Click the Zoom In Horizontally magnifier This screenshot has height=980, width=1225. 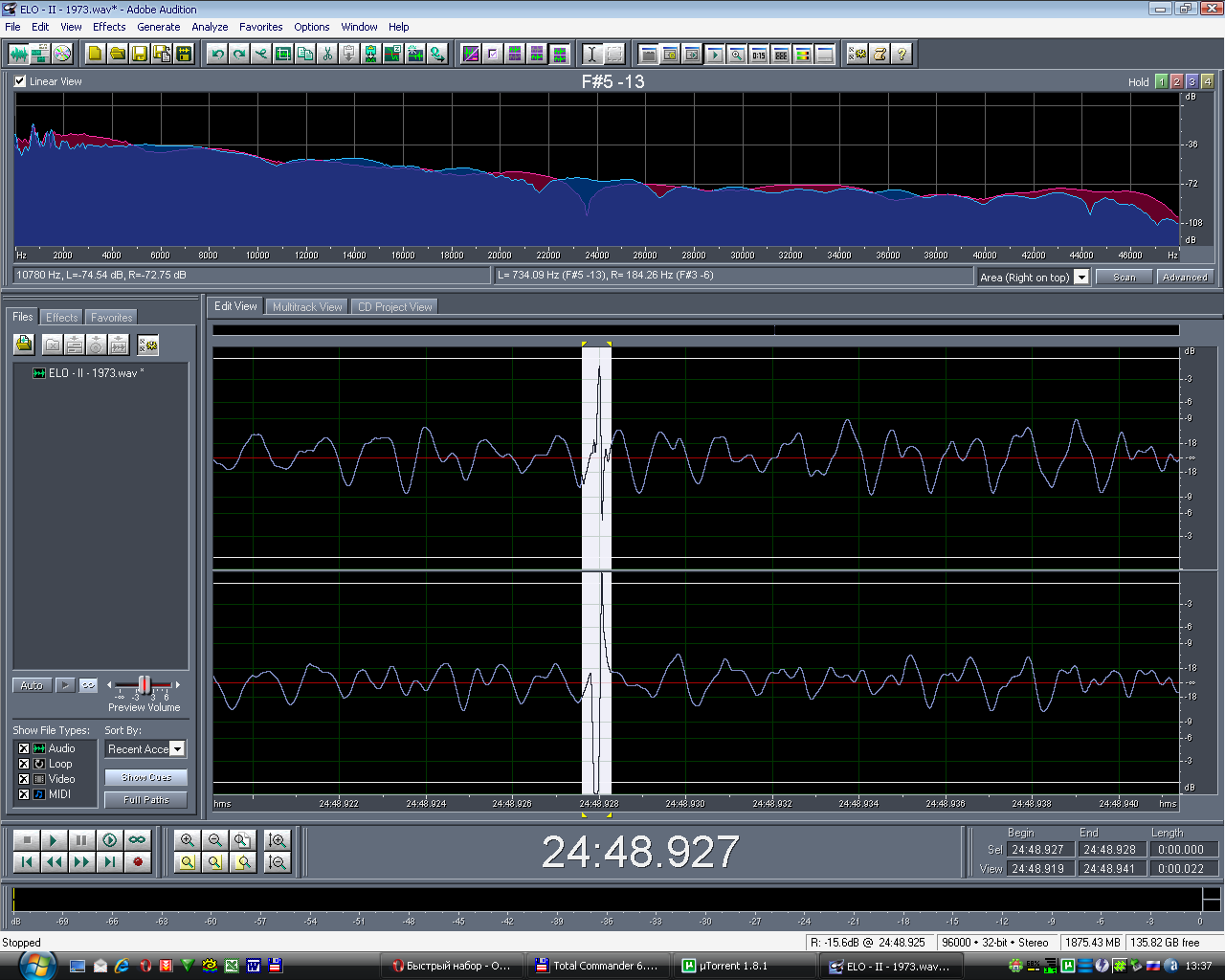[x=188, y=840]
